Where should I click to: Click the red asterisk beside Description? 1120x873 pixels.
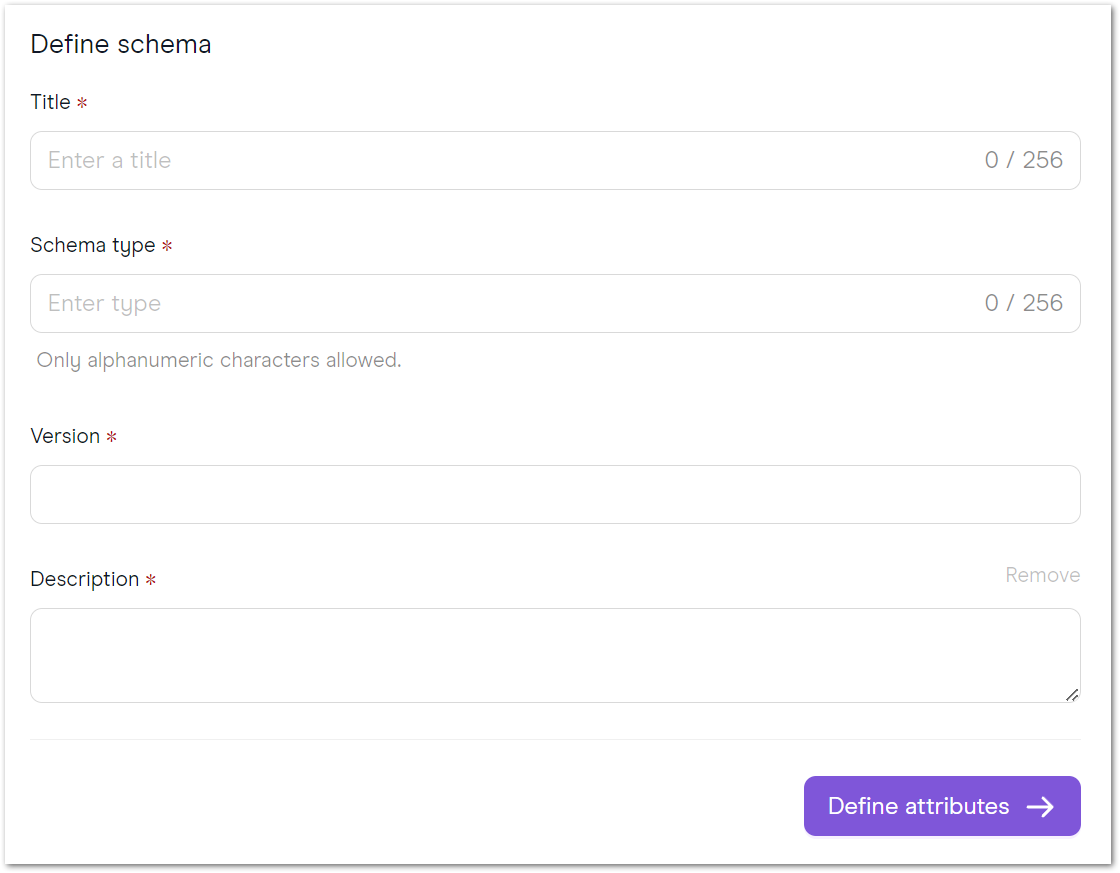coord(151,579)
